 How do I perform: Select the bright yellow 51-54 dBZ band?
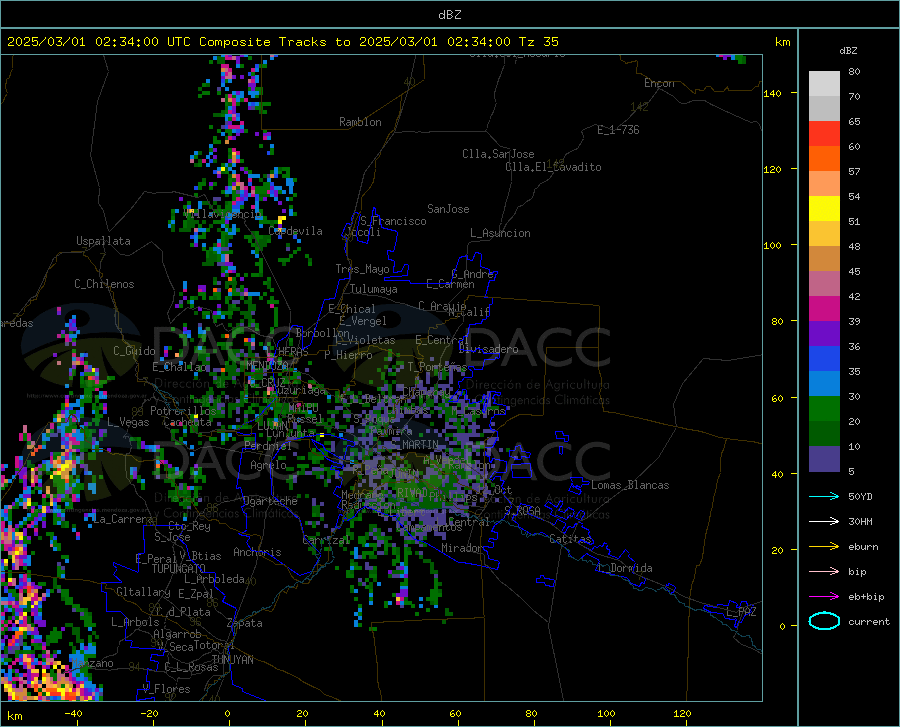tap(824, 209)
